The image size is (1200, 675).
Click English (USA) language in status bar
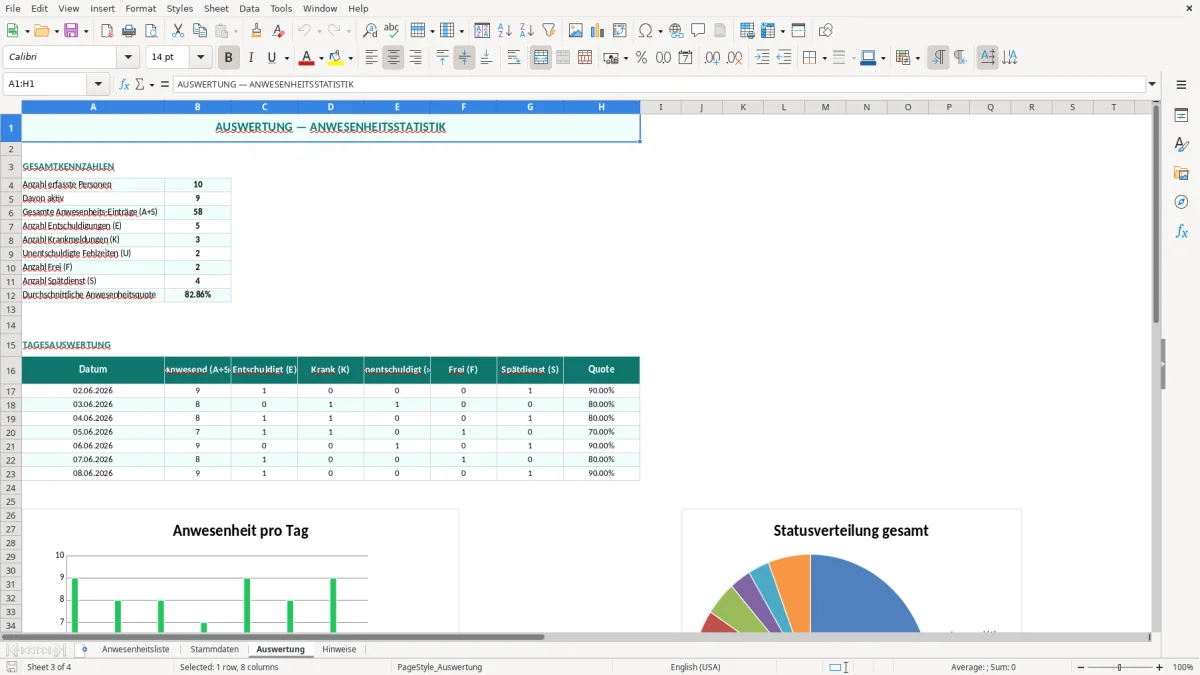tap(695, 667)
